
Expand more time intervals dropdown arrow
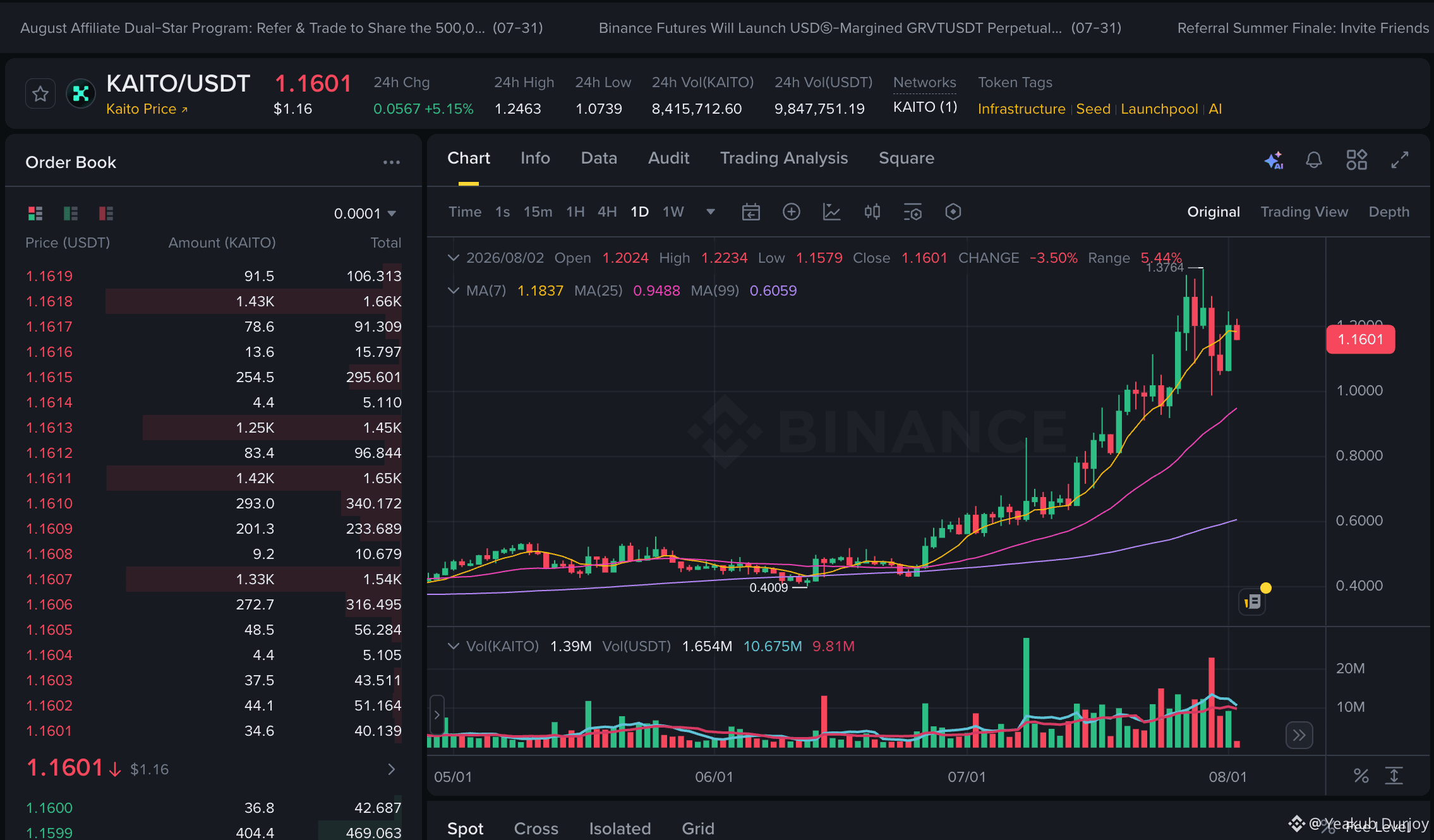[x=711, y=212]
